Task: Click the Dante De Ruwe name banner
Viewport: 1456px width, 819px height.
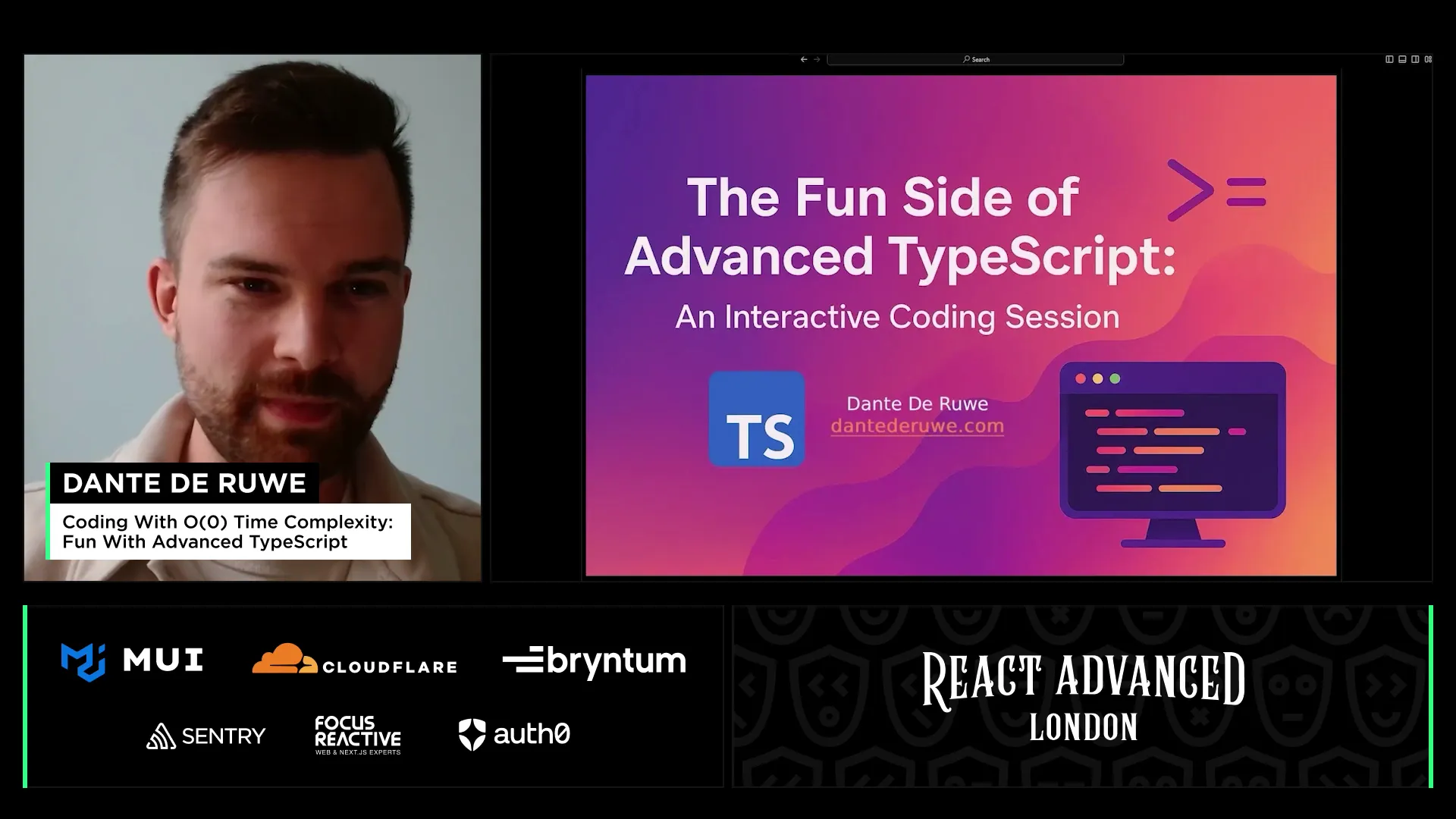Action: coord(184,483)
